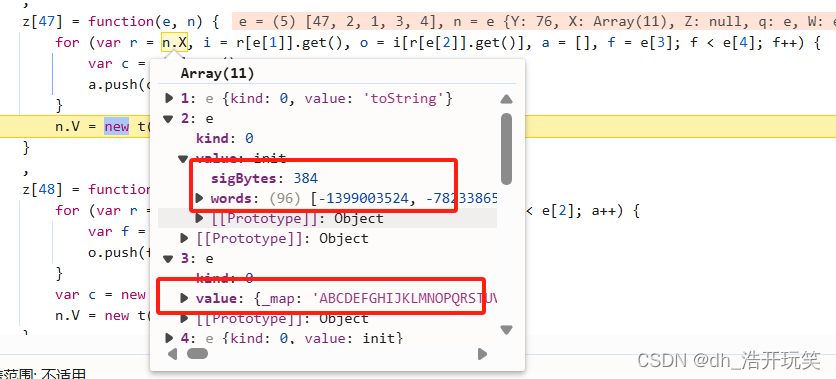The width and height of the screenshot is (836, 379).
Task: Click vertical scrollbar down arrow in popup
Action: click(506, 330)
